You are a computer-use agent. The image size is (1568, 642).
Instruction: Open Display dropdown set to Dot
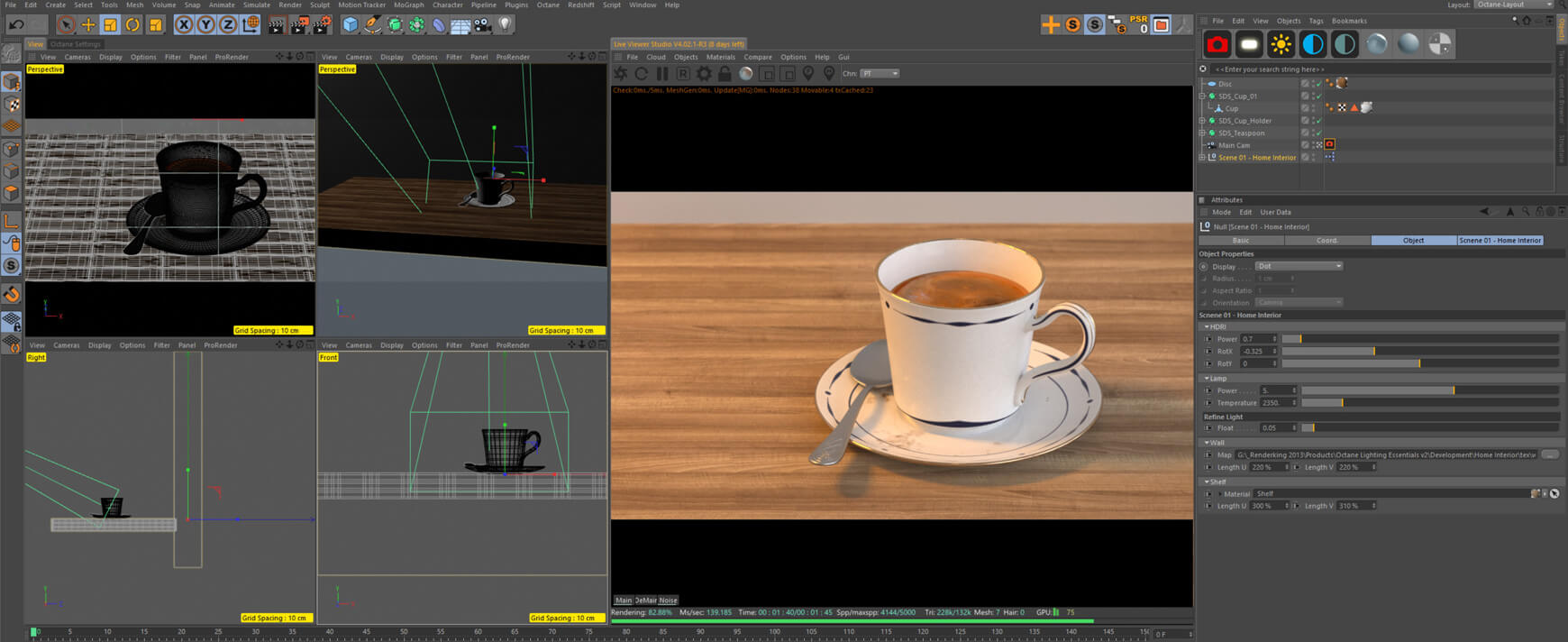click(1299, 266)
